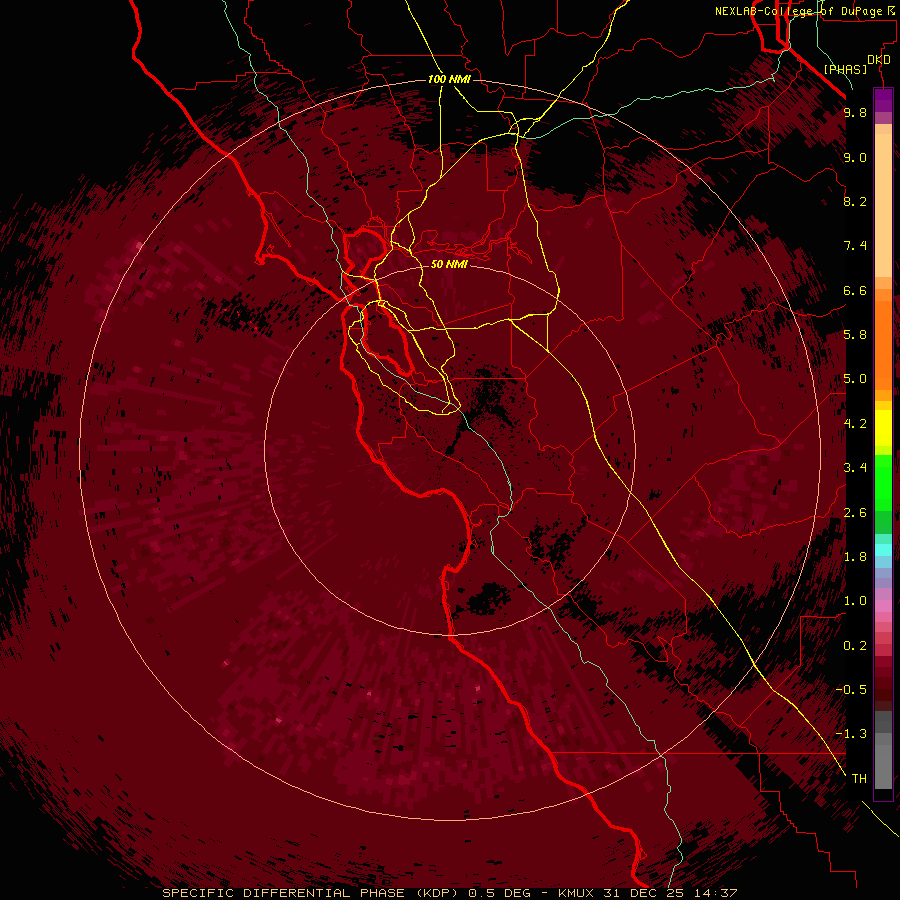The image size is (900, 900).
Task: Select the 1.0 value on the scale
Action: pyautogui.click(x=855, y=601)
